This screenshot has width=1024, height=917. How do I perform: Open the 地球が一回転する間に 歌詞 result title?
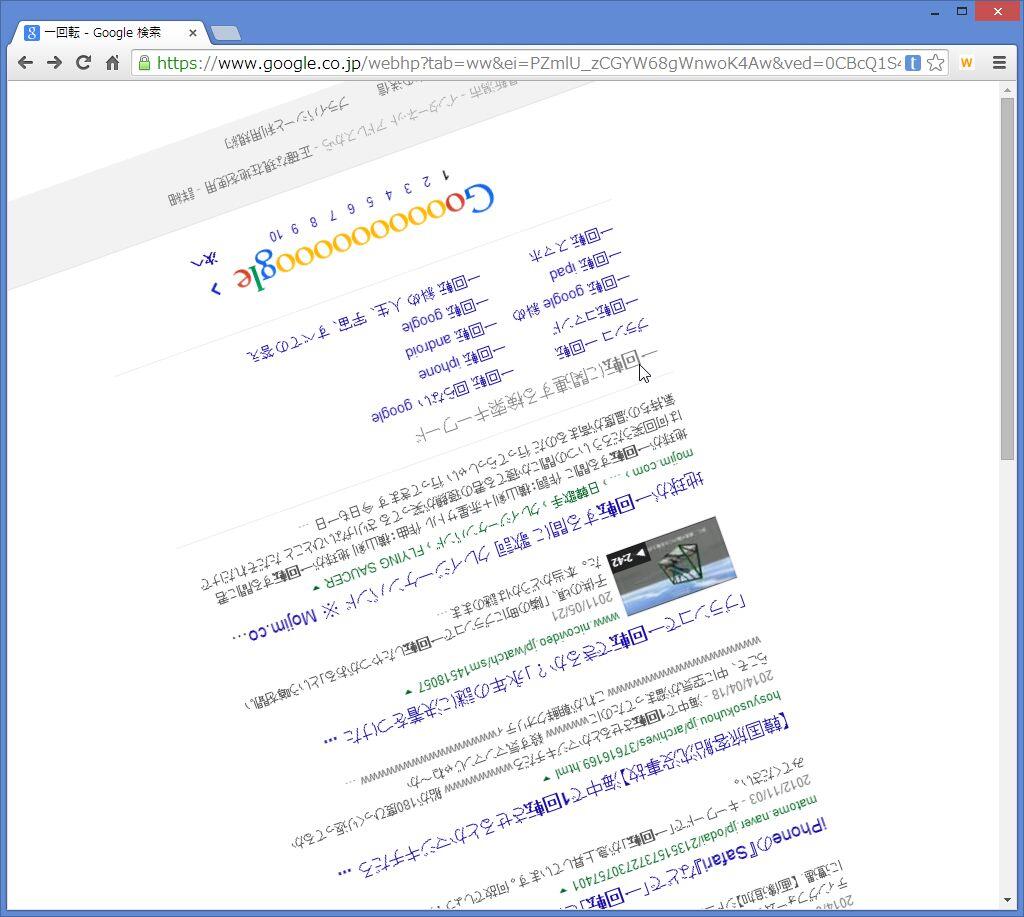[469, 556]
